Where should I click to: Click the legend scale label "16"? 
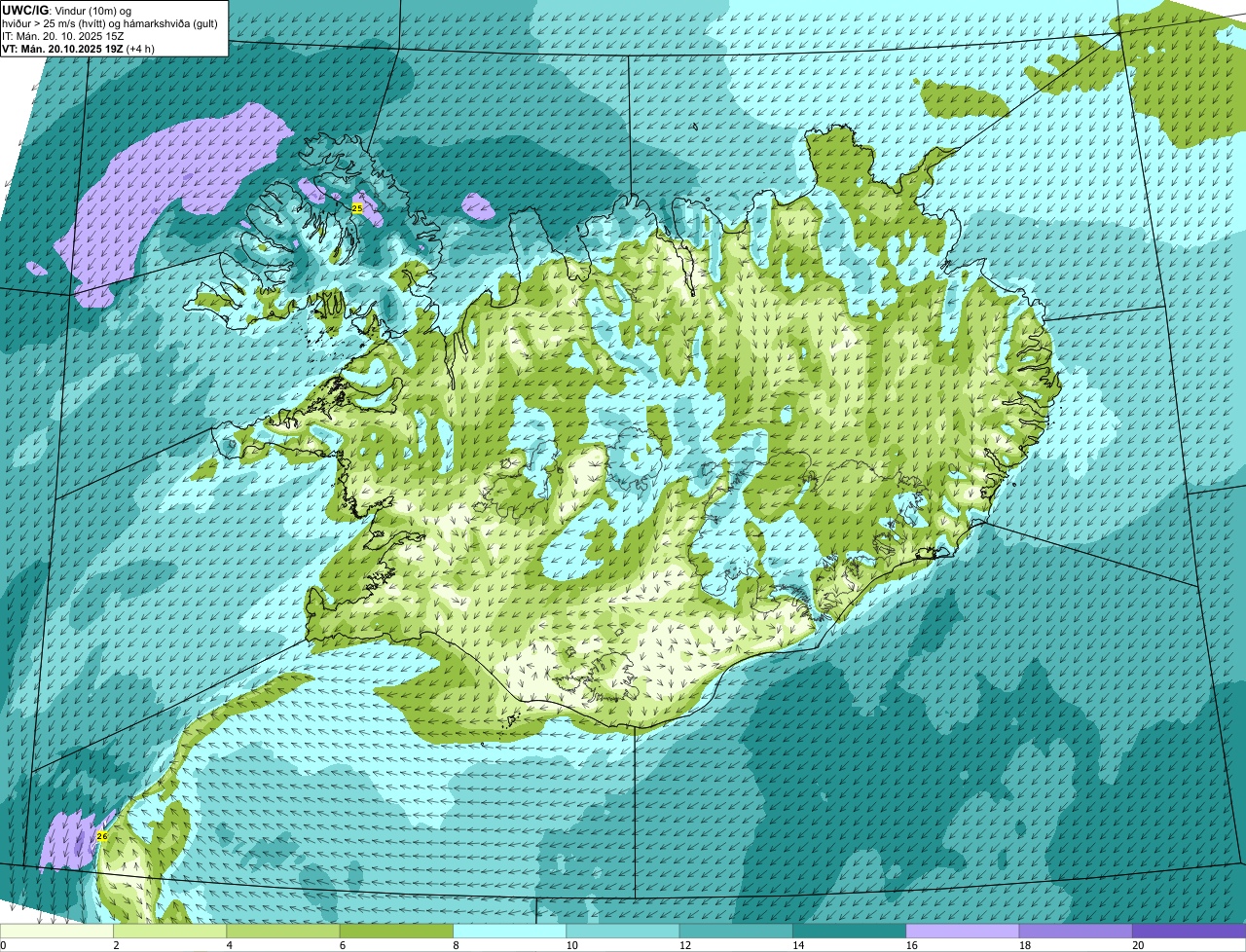[911, 945]
